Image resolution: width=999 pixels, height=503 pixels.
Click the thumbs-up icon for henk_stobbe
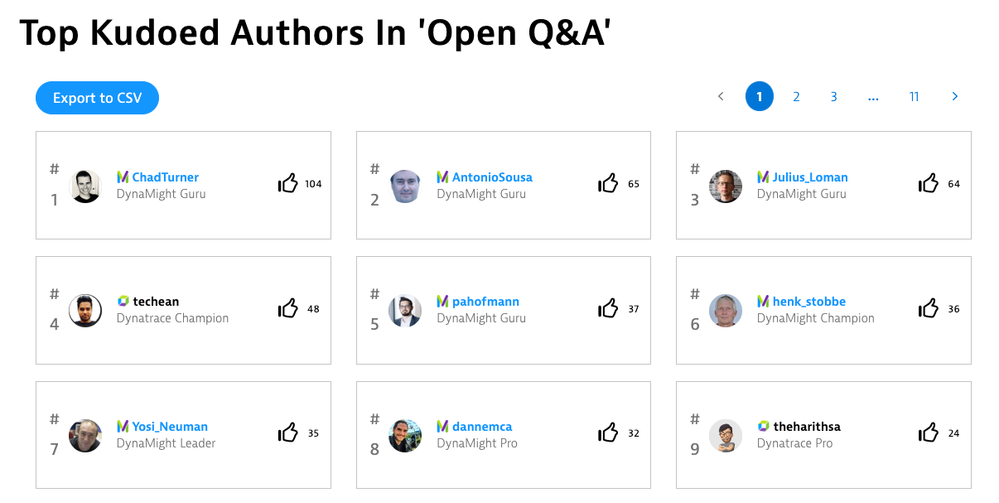[928, 309]
